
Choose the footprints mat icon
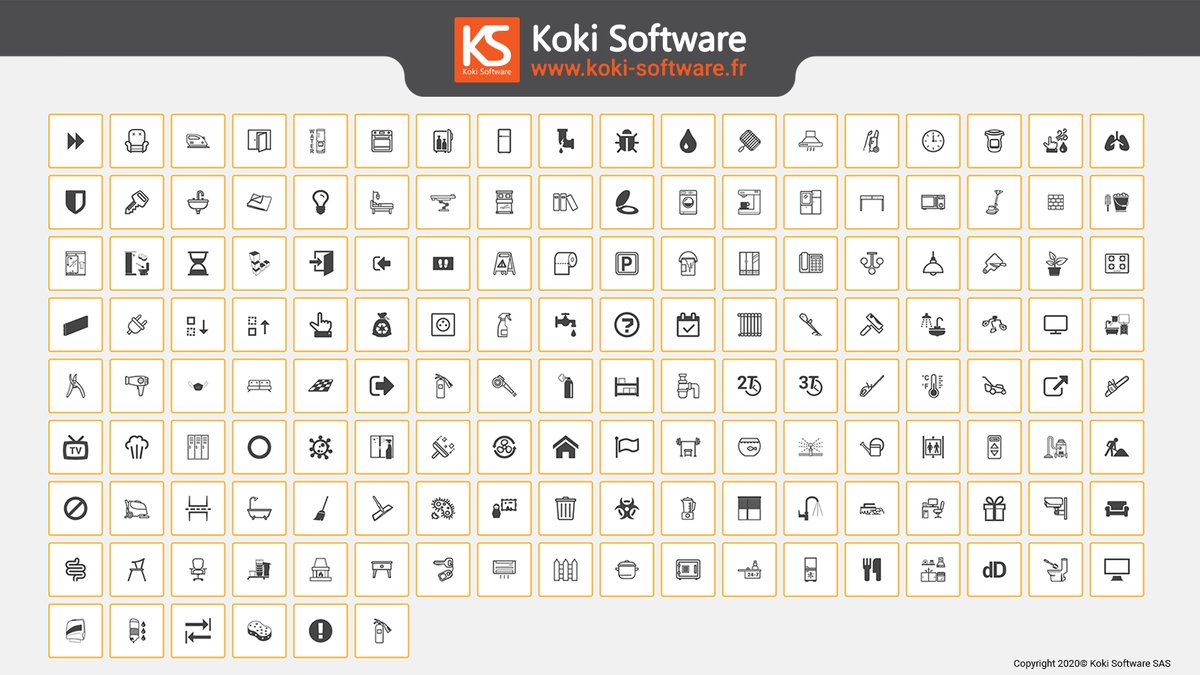point(443,263)
